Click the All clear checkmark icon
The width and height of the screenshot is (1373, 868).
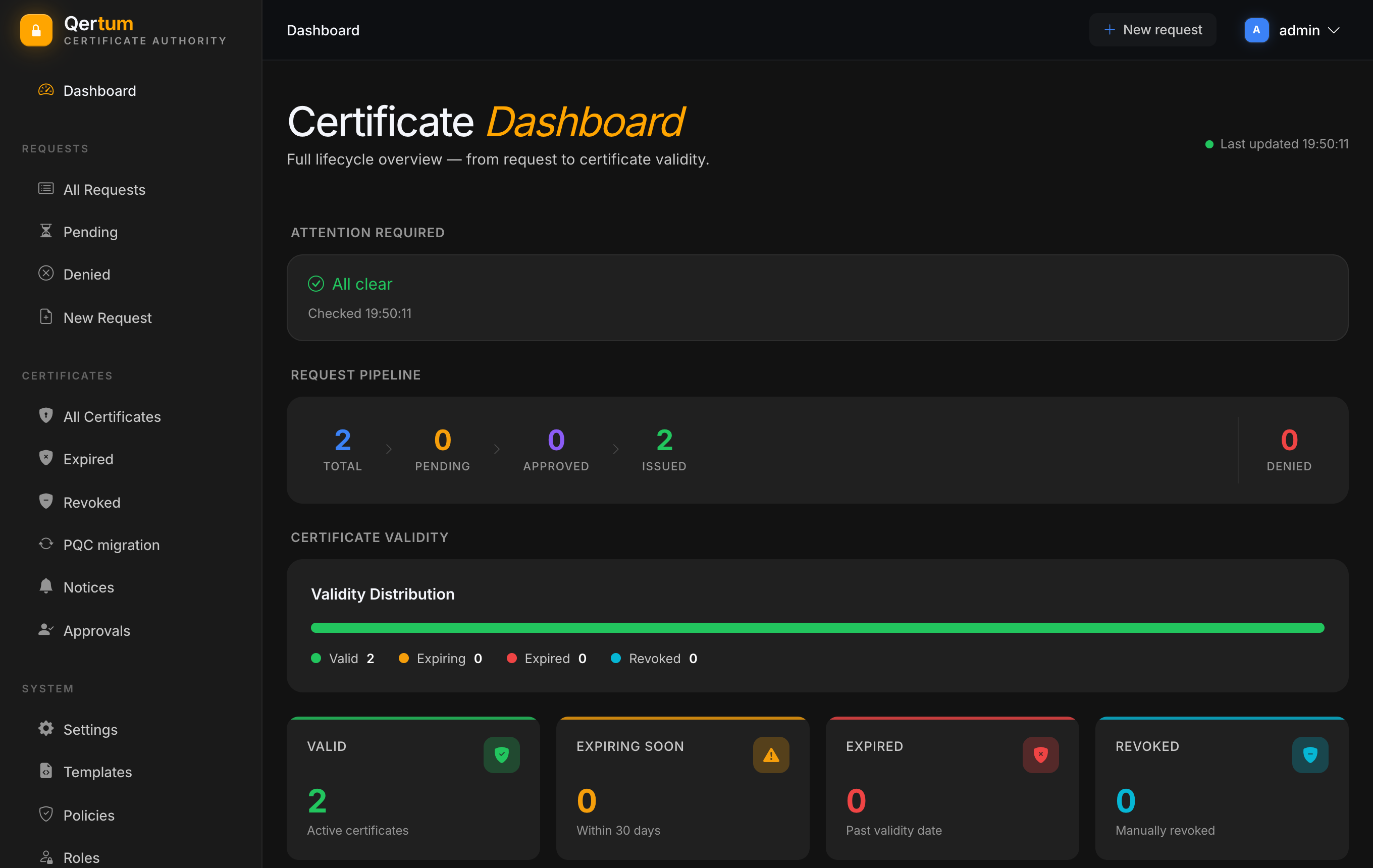pos(316,284)
